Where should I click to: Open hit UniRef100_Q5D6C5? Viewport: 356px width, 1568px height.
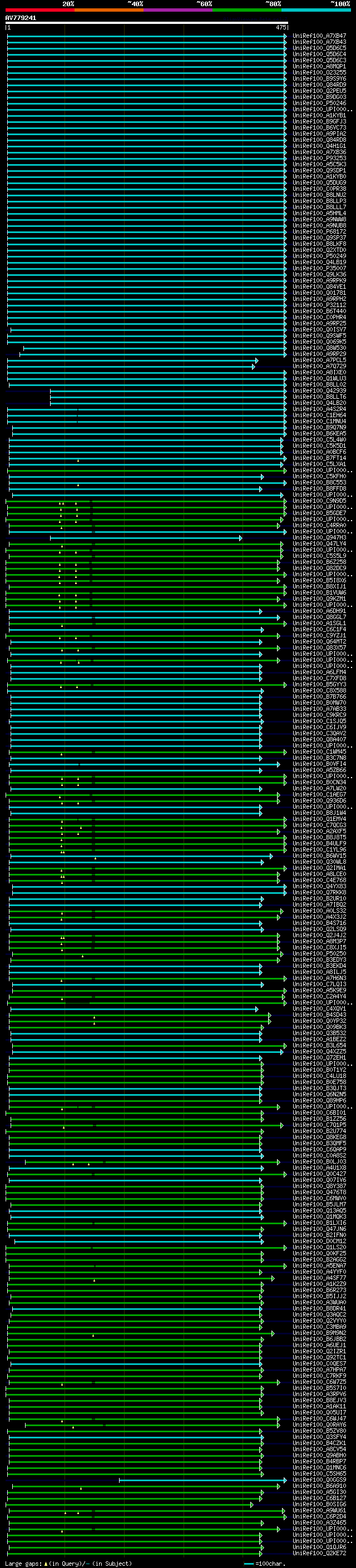click(319, 48)
